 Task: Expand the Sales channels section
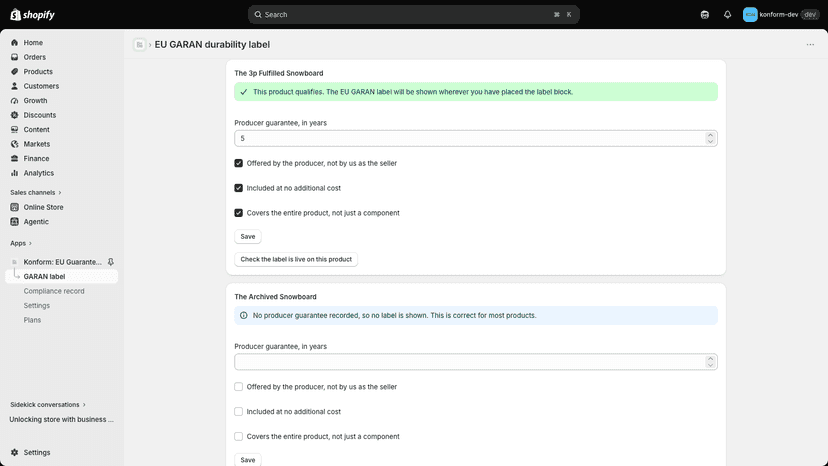coord(36,192)
